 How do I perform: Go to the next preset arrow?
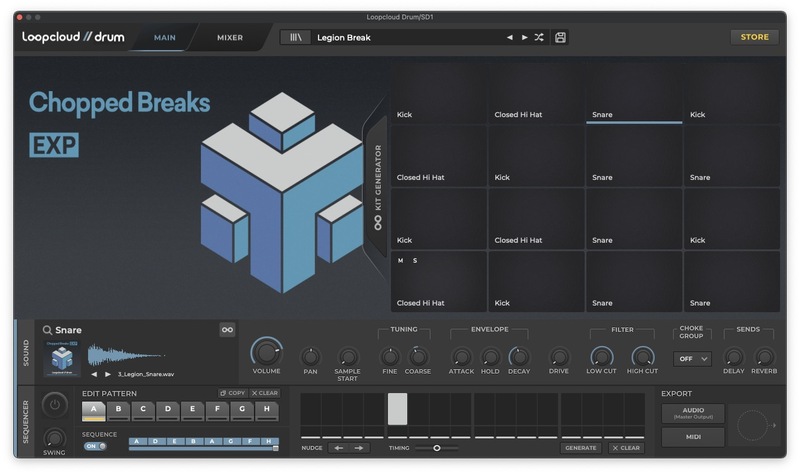click(524, 37)
